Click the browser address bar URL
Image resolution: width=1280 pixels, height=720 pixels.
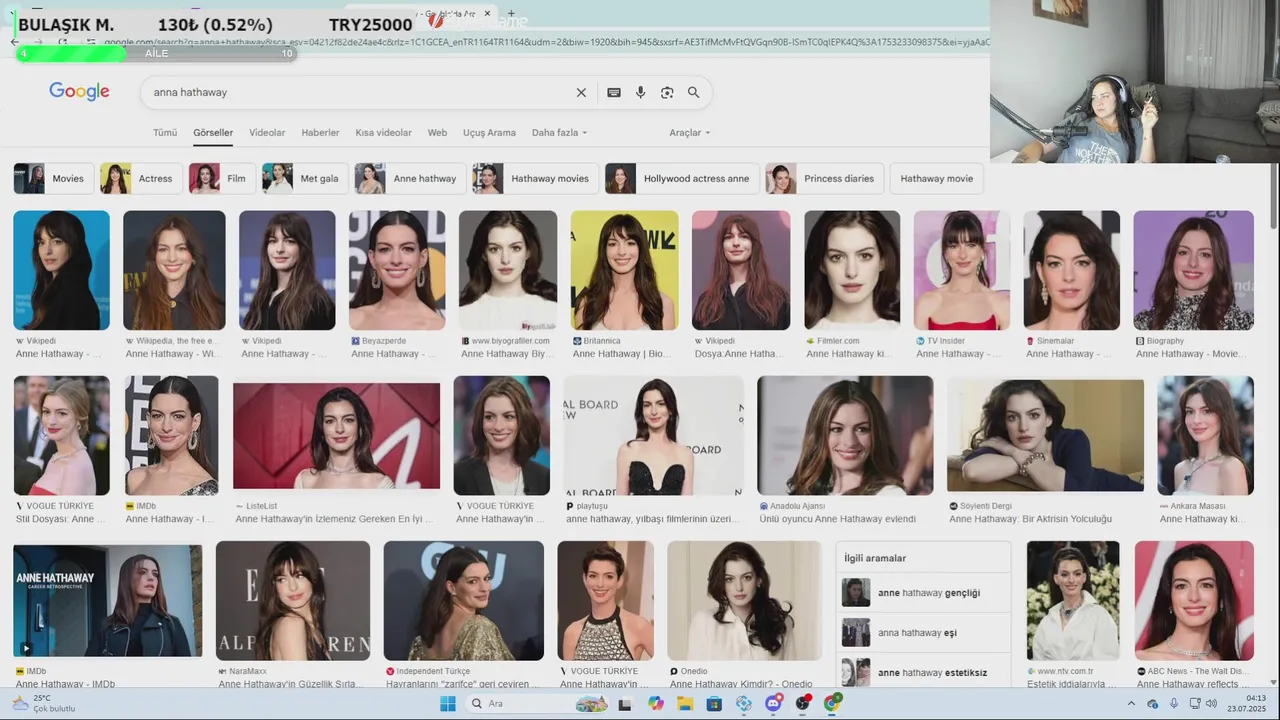pyautogui.click(x=547, y=42)
